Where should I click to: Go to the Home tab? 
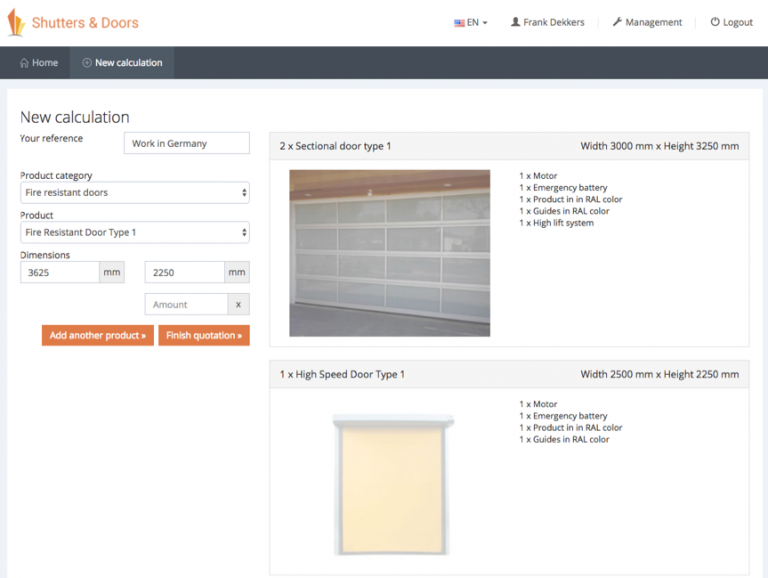click(39, 63)
